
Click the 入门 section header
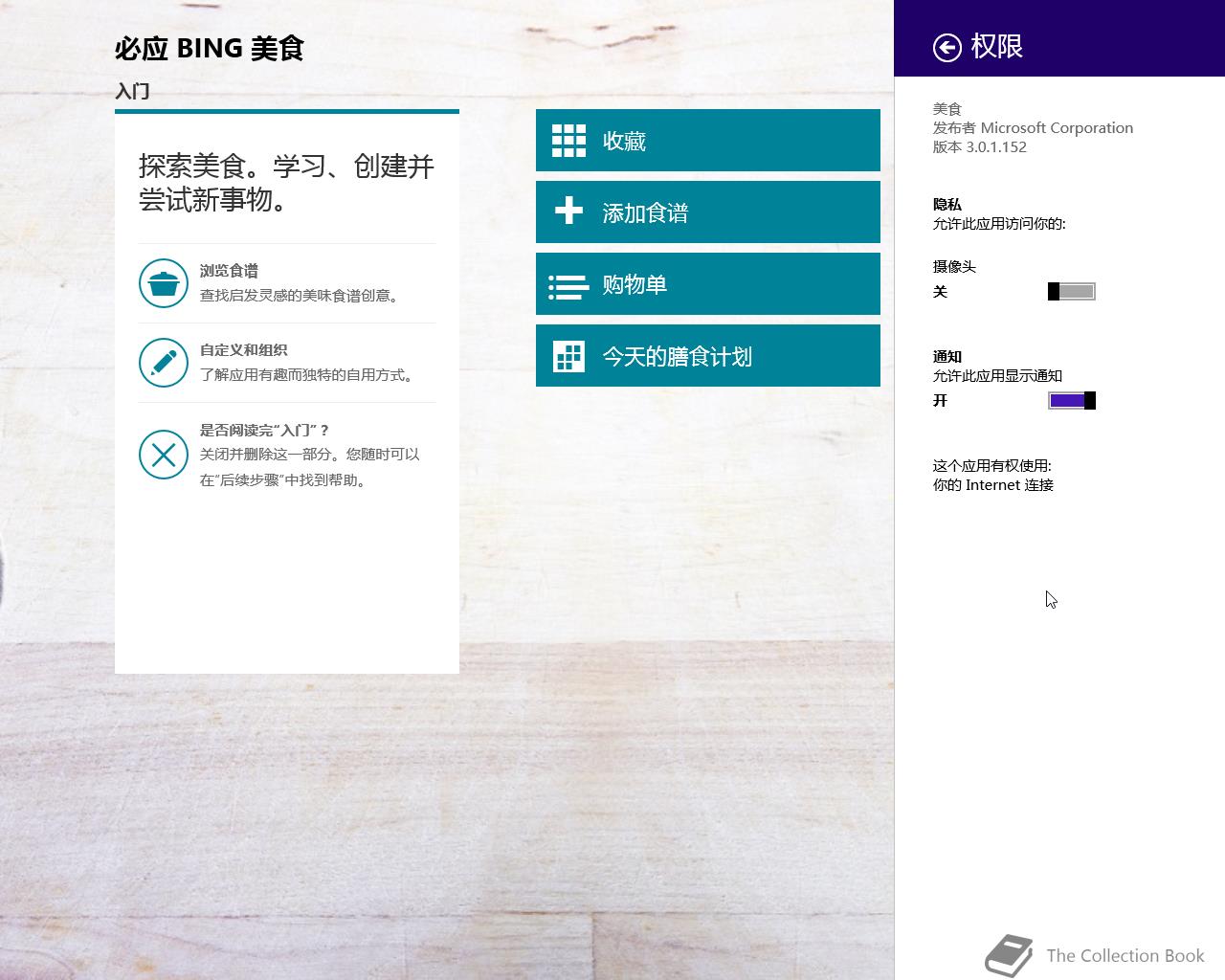tap(132, 91)
